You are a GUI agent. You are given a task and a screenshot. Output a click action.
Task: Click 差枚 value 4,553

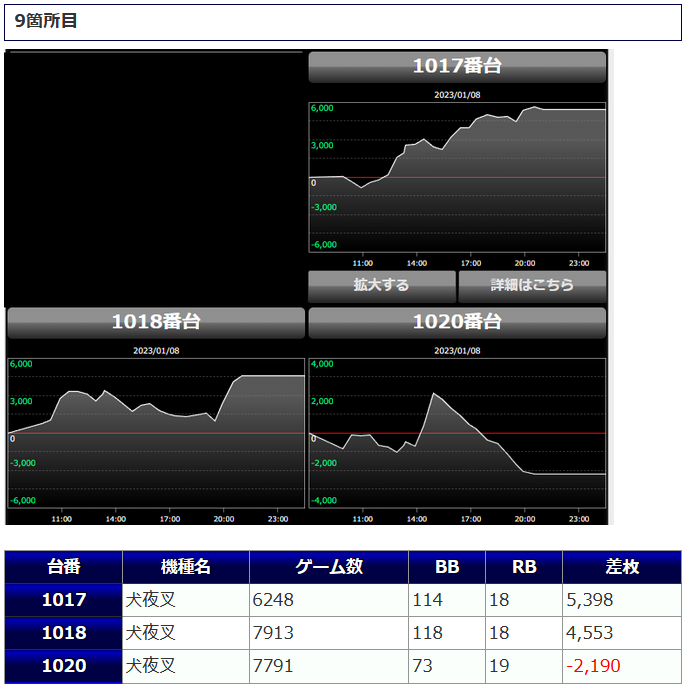589,633
